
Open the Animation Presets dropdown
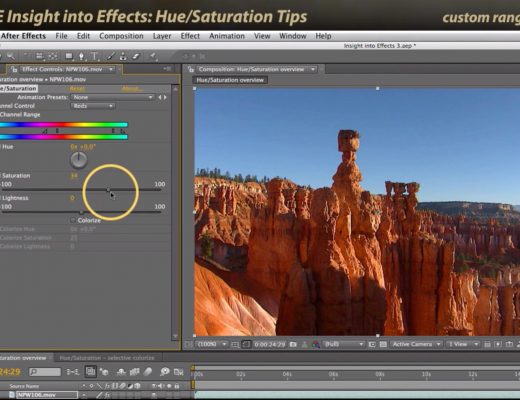coord(113,97)
